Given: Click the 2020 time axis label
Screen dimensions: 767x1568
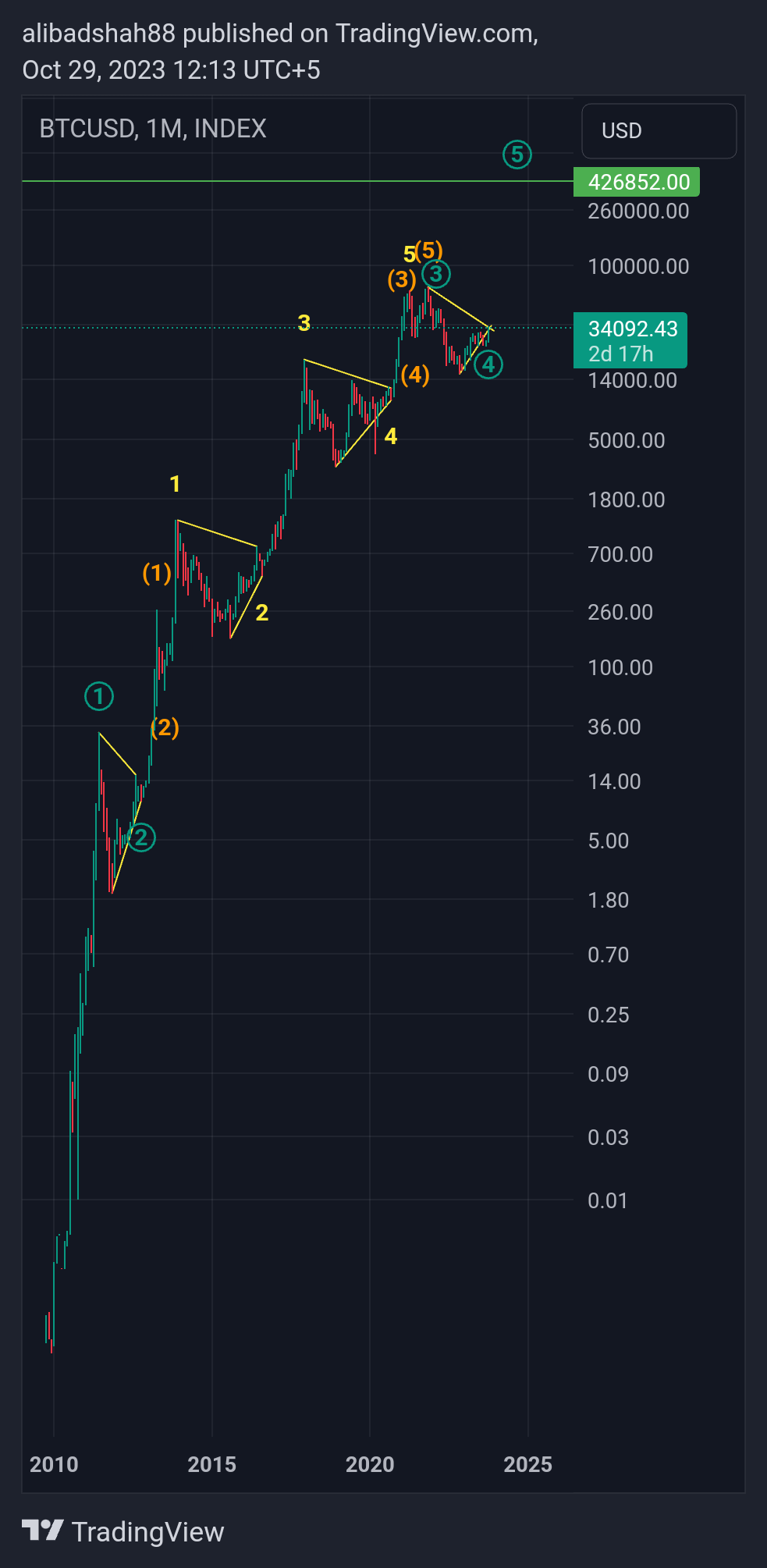Looking at the screenshot, I should pos(370,1464).
